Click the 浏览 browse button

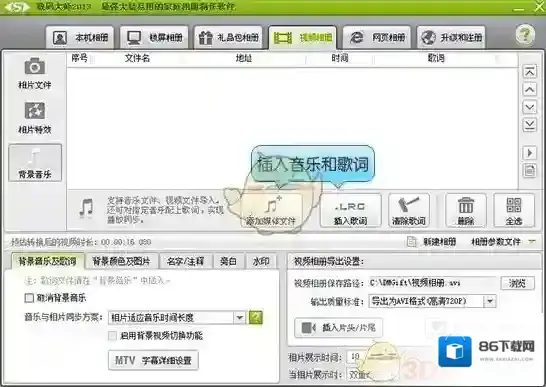click(518, 283)
